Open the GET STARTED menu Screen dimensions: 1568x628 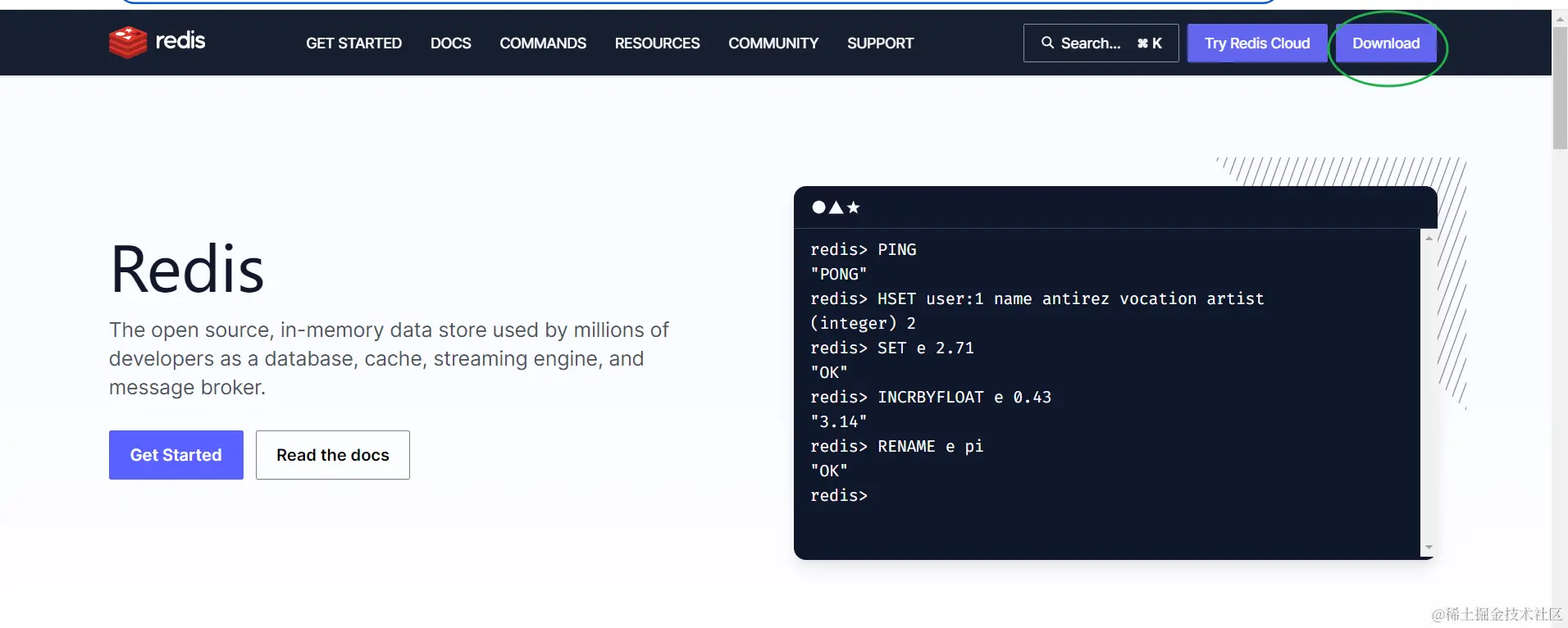(353, 43)
